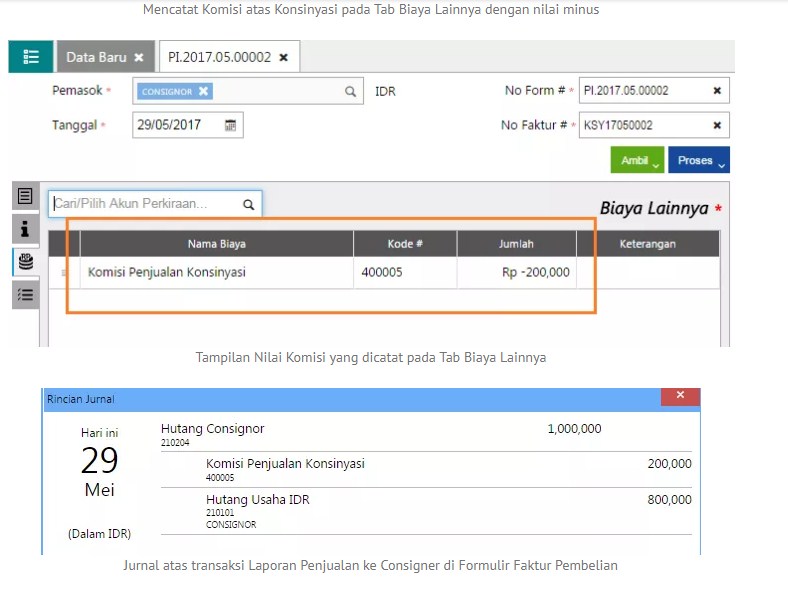Click the Pemasok search magnifier icon
The image size is (788, 589).
tap(351, 91)
